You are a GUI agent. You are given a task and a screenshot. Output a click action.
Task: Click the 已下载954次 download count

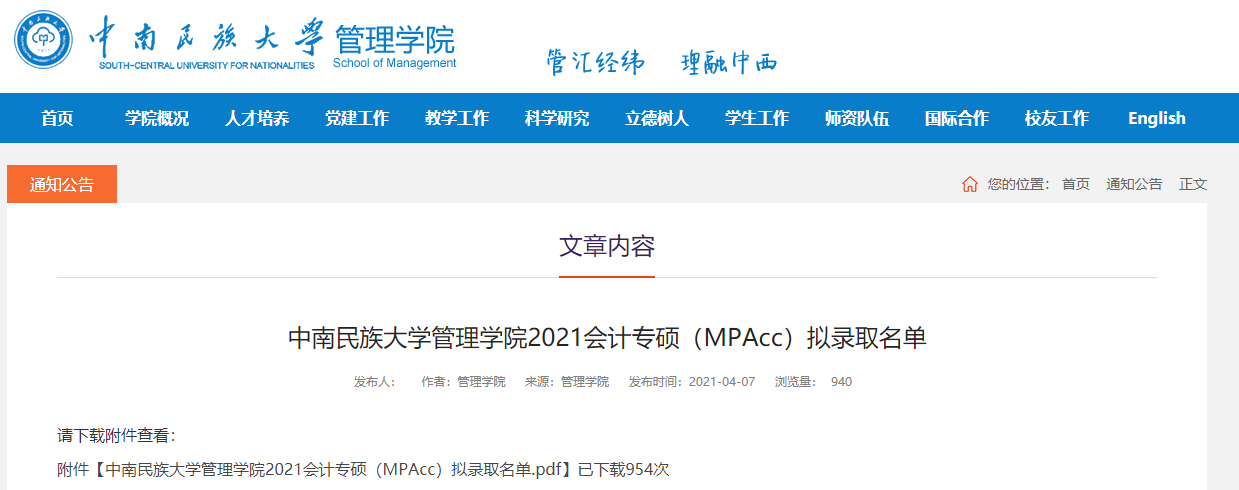[x=623, y=469]
